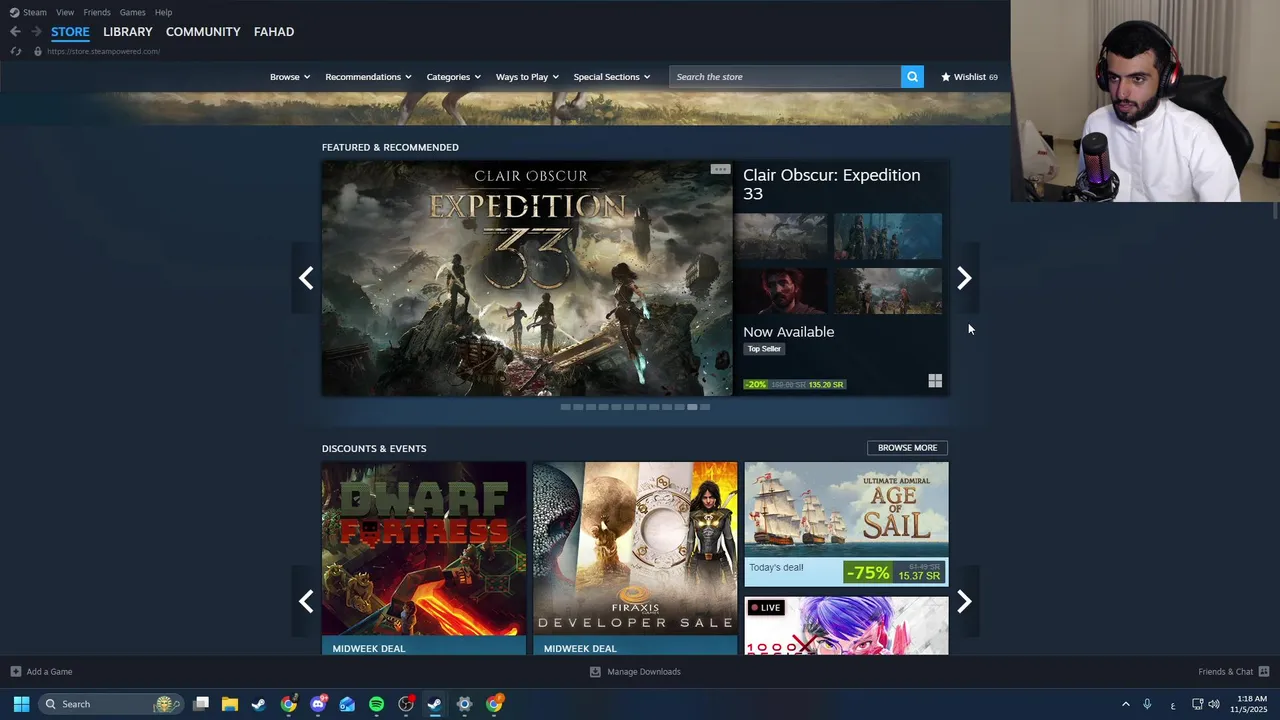The width and height of the screenshot is (1280, 720).
Task: Open Task View from the taskbar
Action: click(201, 704)
